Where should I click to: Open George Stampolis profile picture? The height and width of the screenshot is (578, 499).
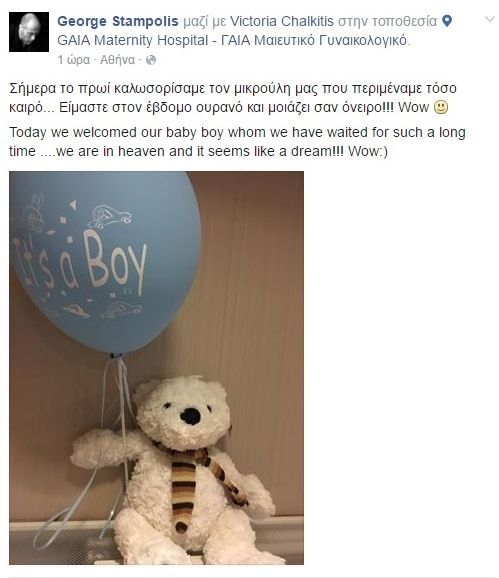tap(29, 32)
